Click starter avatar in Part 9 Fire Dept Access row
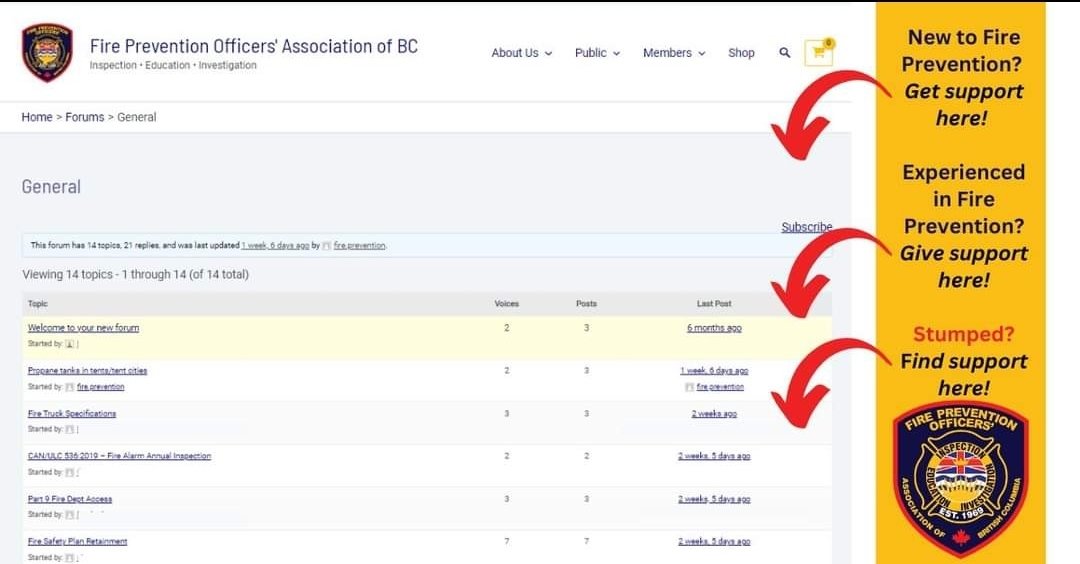 tap(70, 514)
